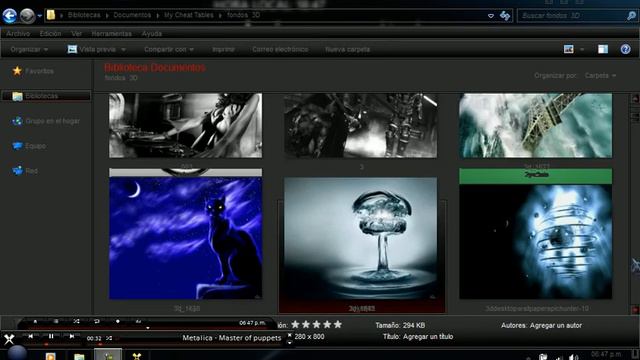This screenshot has width=640, height=360.
Task: Skip to the next track in the media player
Action: tap(71, 336)
